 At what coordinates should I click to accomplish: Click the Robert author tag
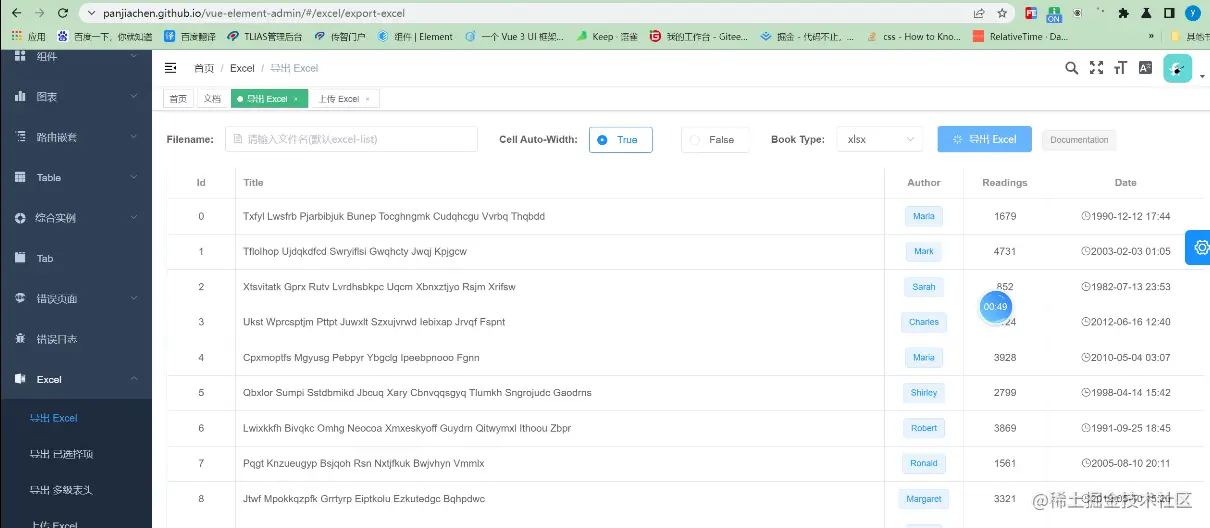923,428
